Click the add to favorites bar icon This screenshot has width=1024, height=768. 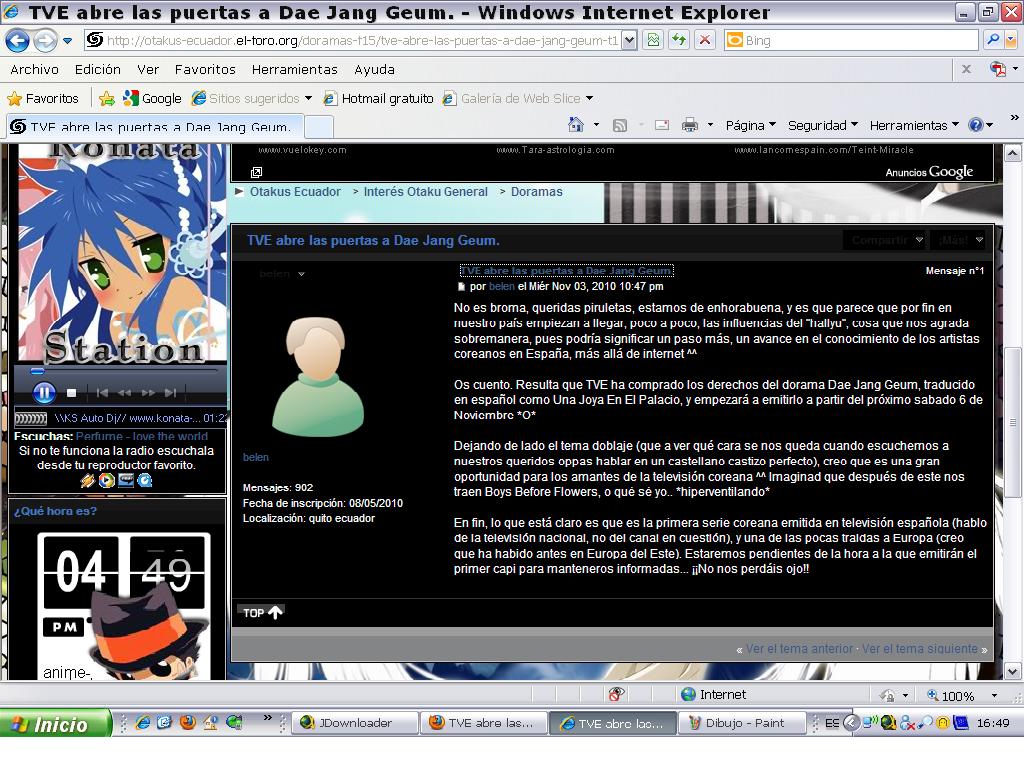(106, 99)
